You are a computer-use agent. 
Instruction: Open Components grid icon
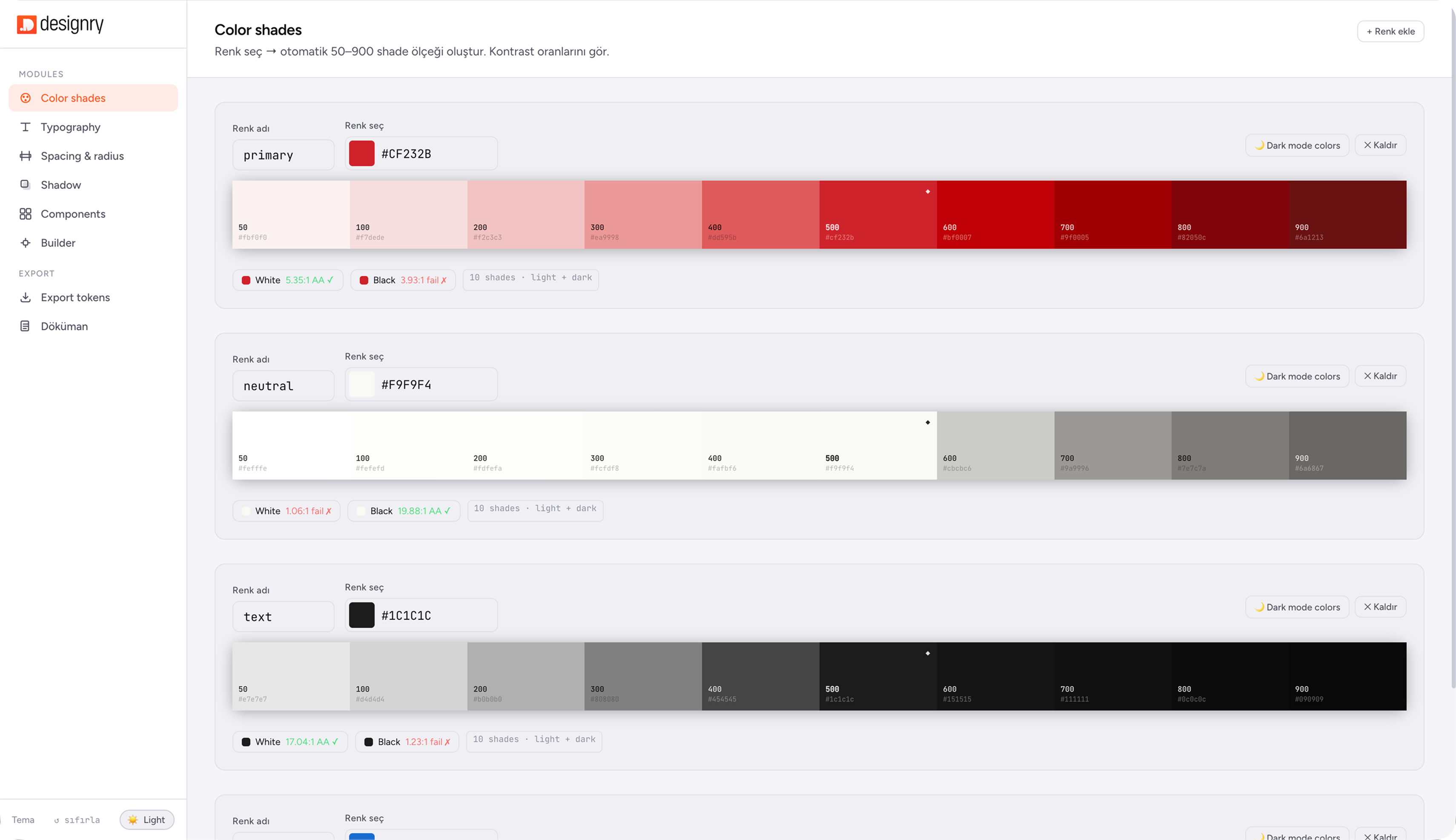coord(26,214)
